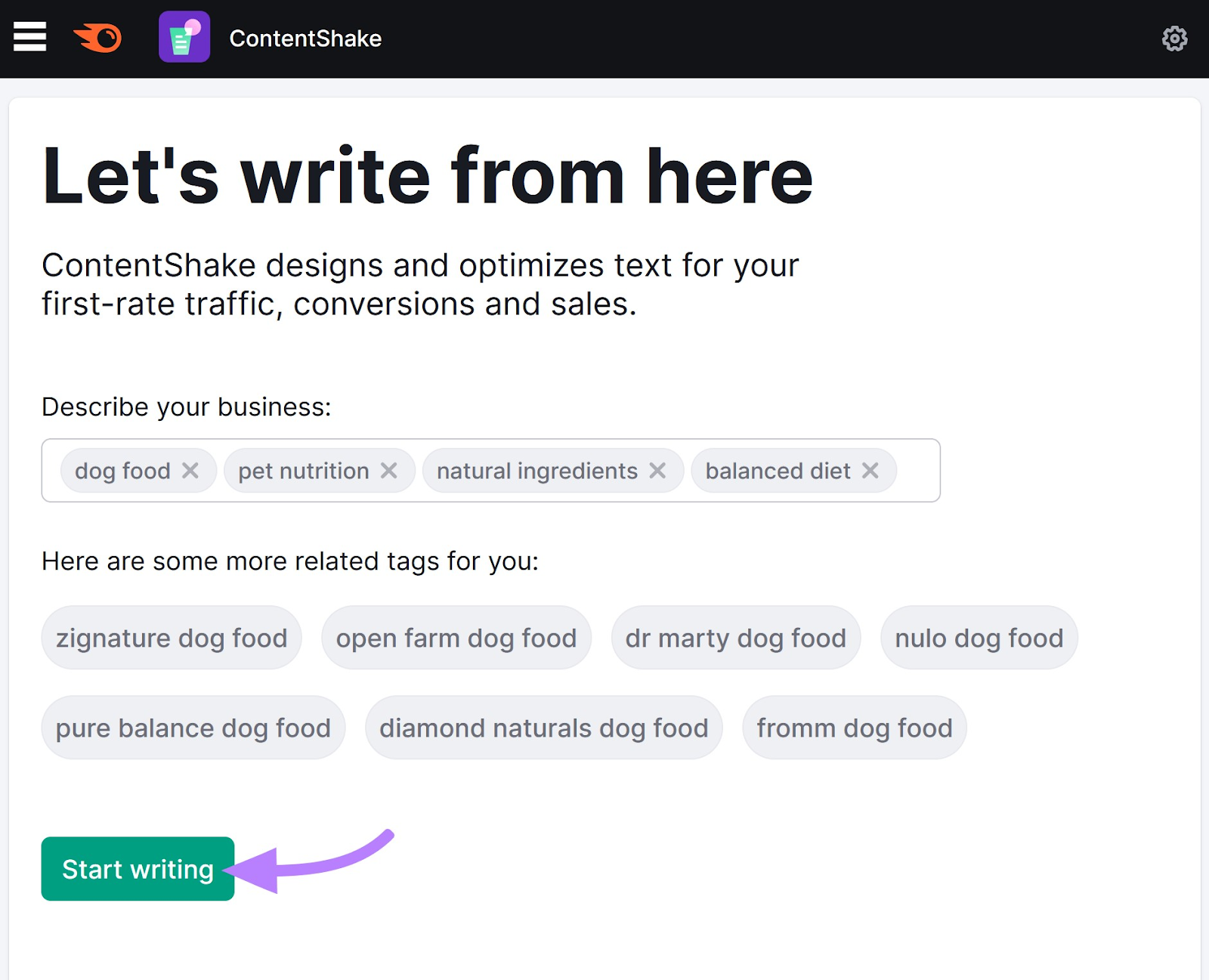The image size is (1209, 980).
Task: Select the "zignature dog food" suggested tag
Action: tap(171, 637)
